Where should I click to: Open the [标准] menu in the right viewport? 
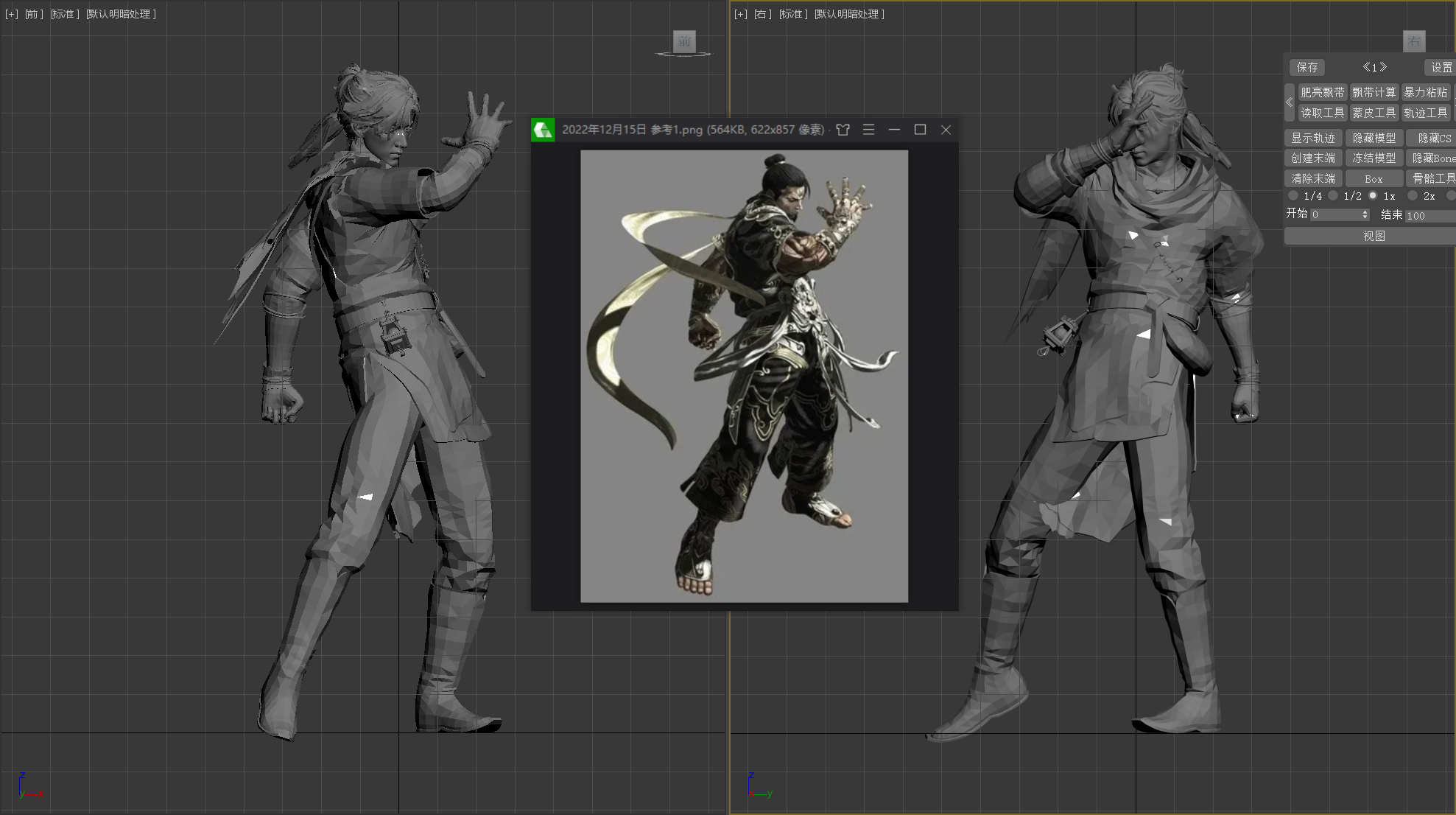click(x=794, y=14)
